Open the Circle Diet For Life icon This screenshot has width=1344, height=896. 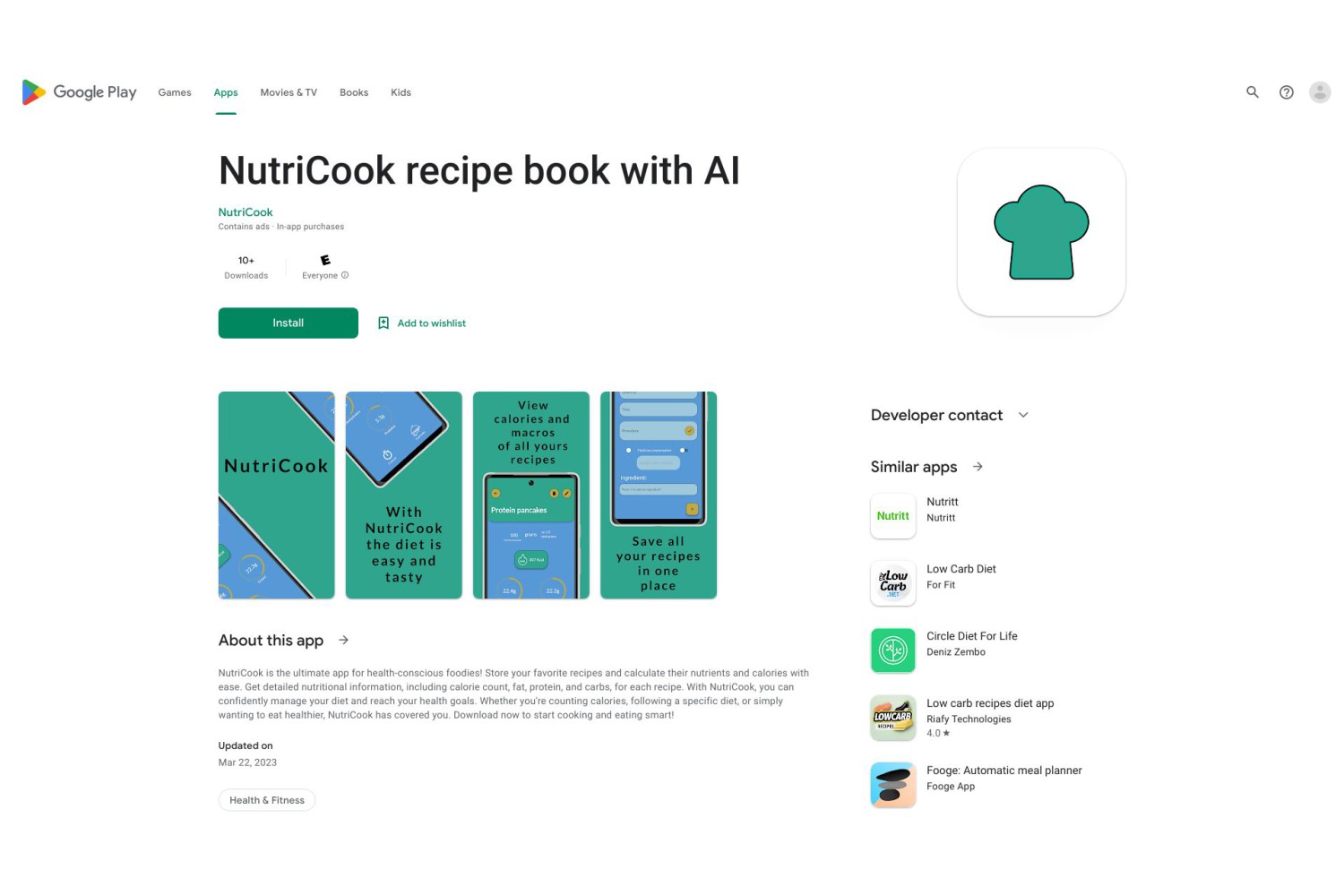coord(893,650)
